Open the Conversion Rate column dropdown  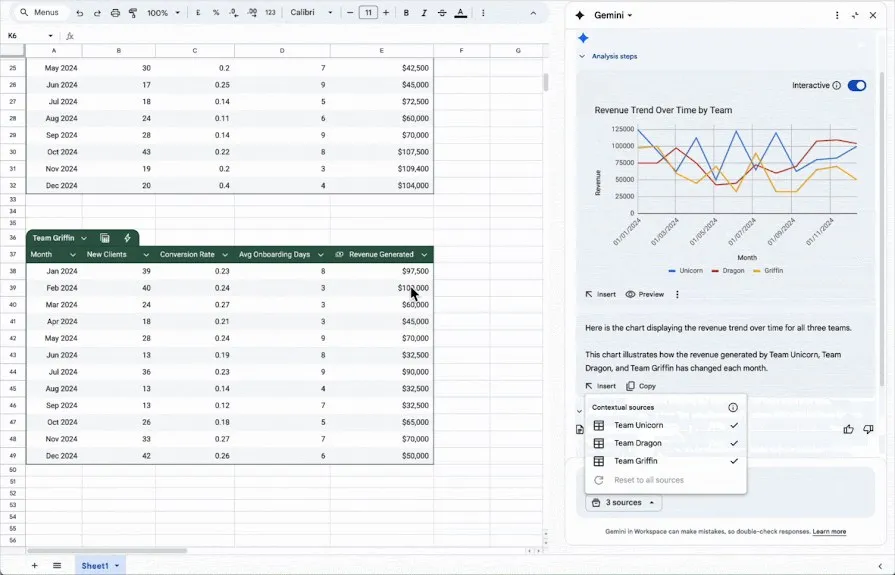coord(225,255)
